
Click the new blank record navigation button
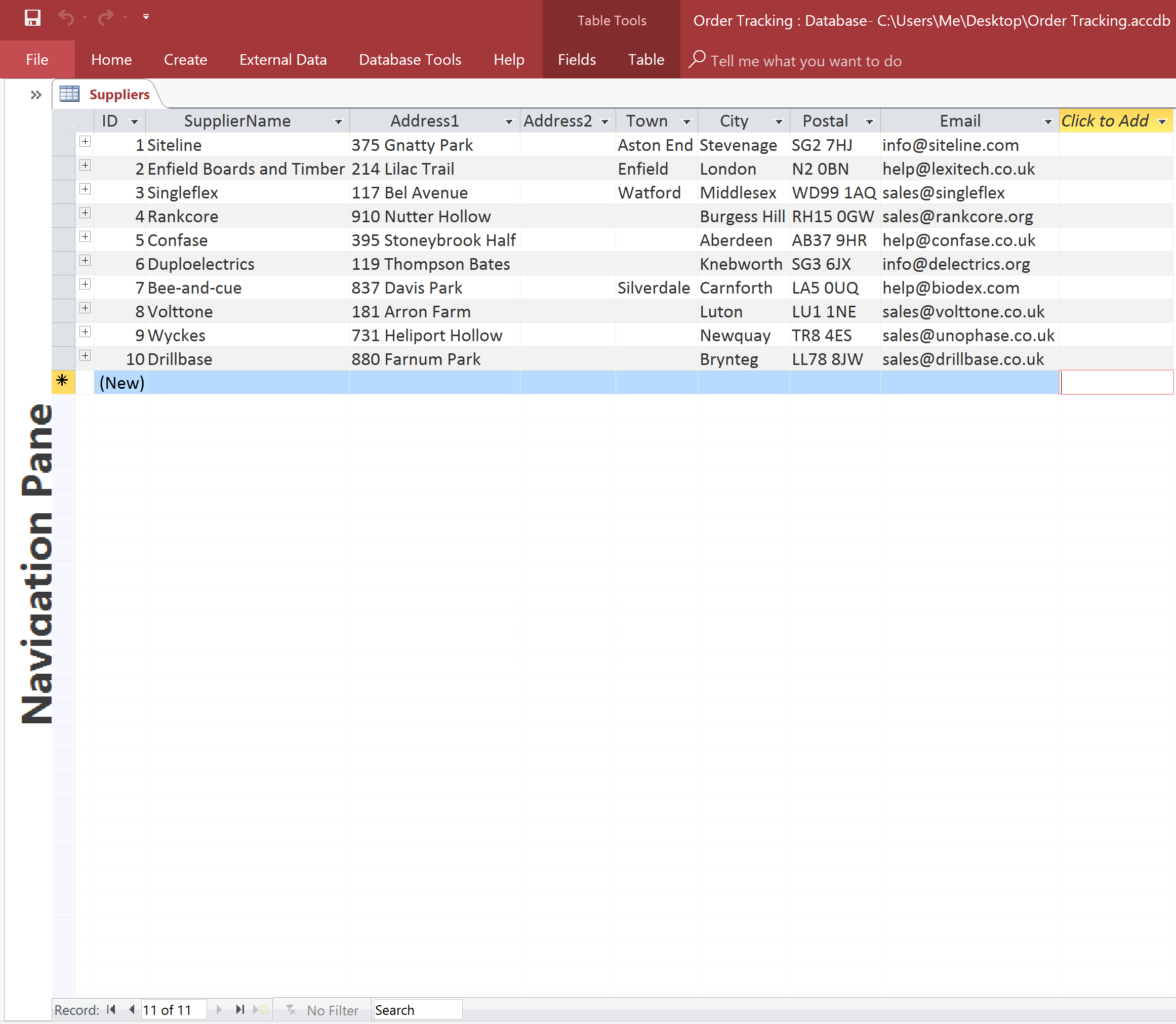click(261, 1010)
